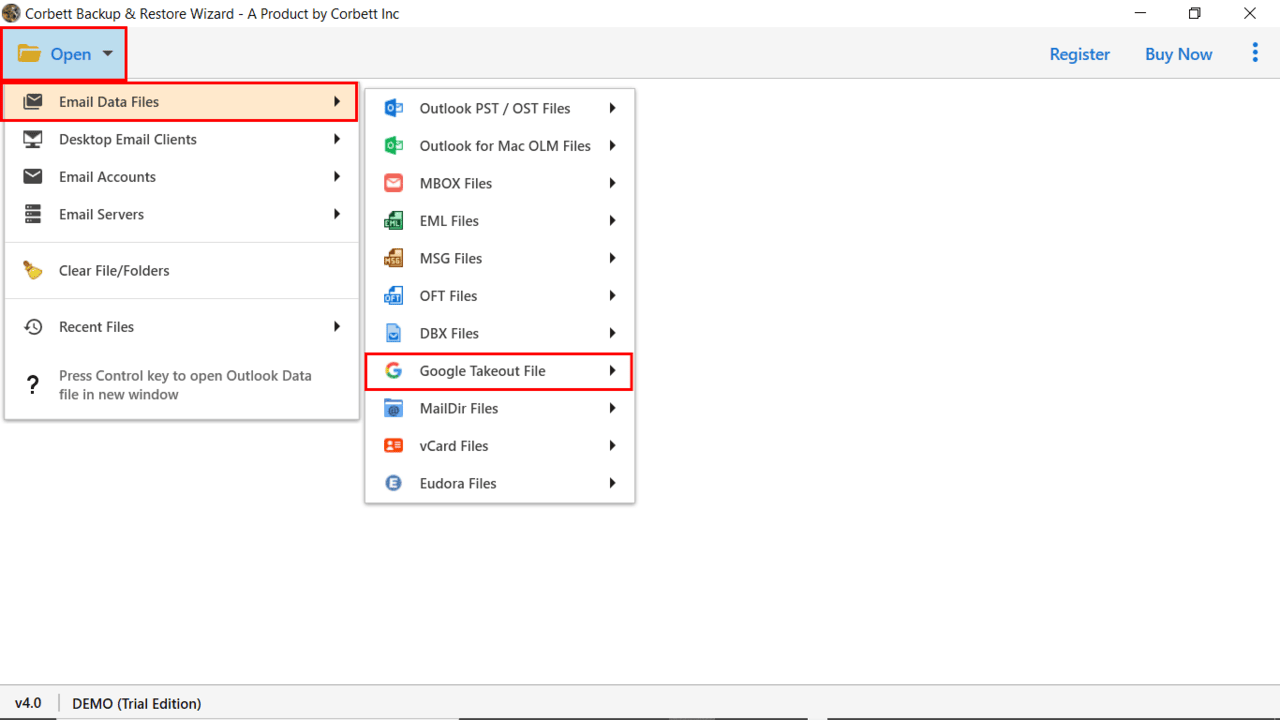Select MSG Files option

point(500,258)
